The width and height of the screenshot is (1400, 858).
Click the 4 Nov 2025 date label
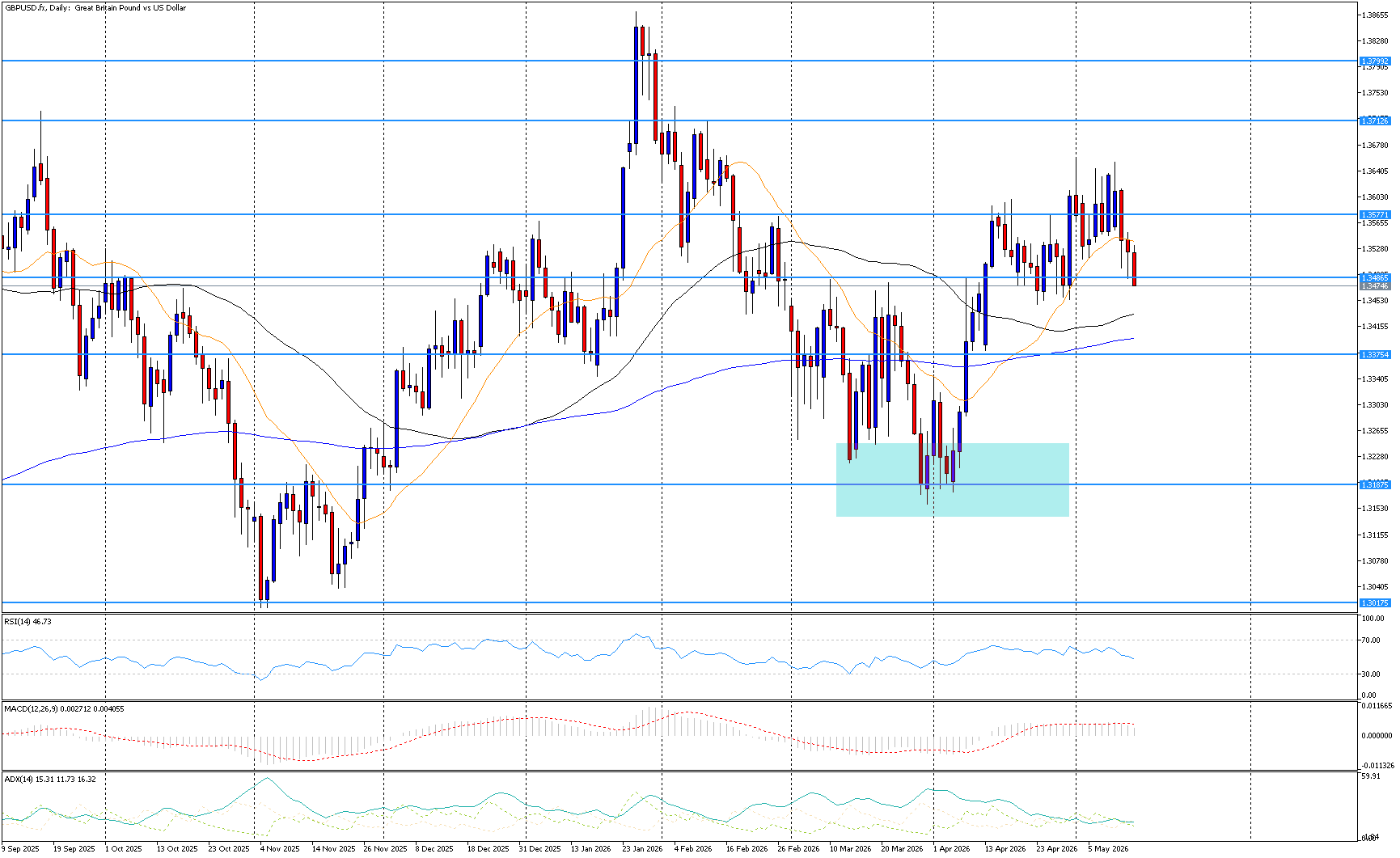click(x=280, y=848)
